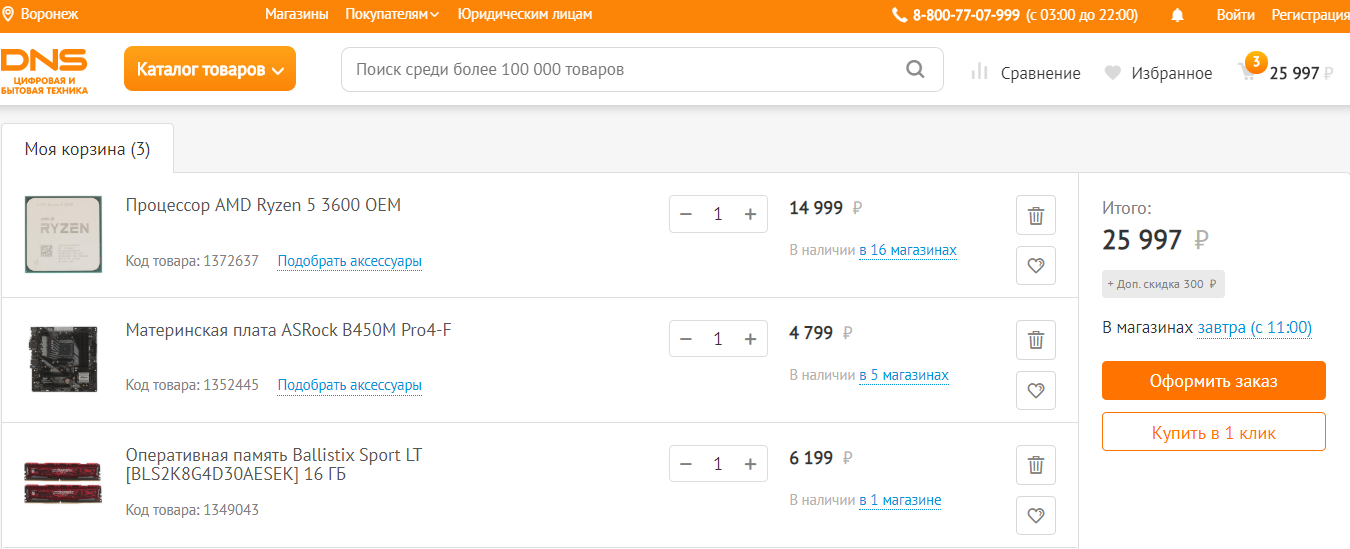Click the Купить в 1 клик button

pyautogui.click(x=1213, y=433)
